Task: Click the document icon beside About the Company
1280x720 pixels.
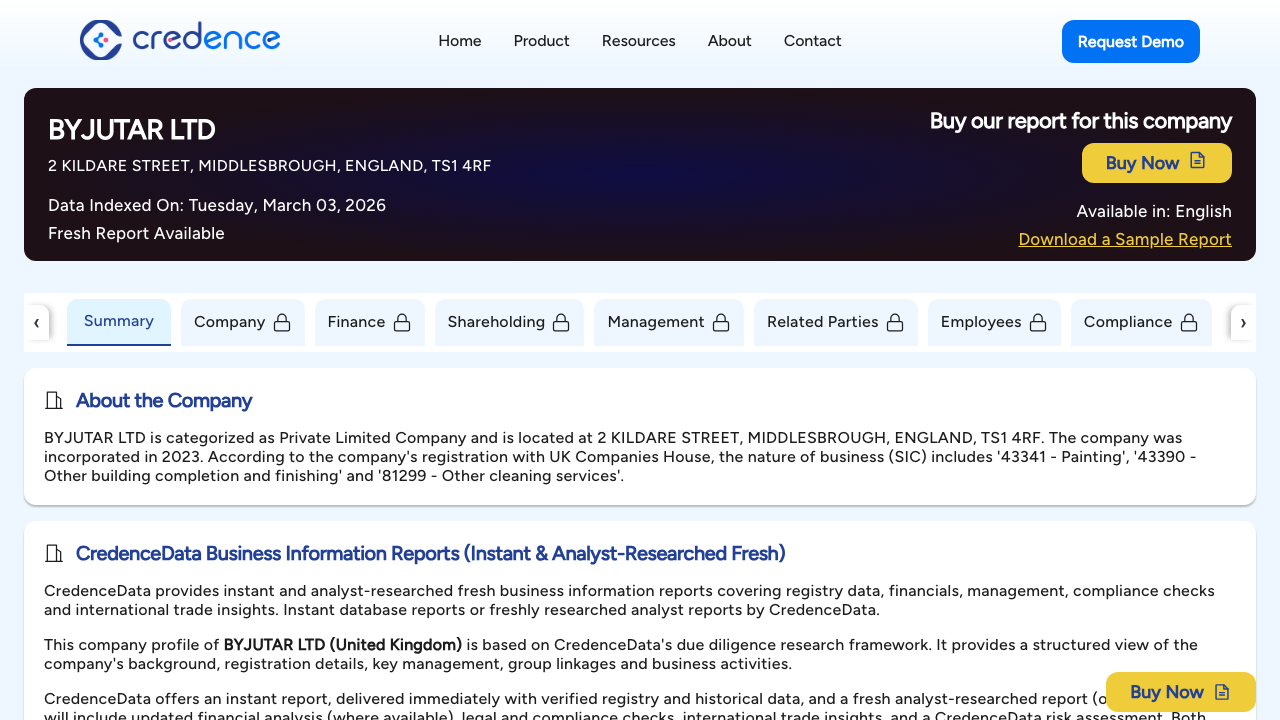Action: coord(54,400)
